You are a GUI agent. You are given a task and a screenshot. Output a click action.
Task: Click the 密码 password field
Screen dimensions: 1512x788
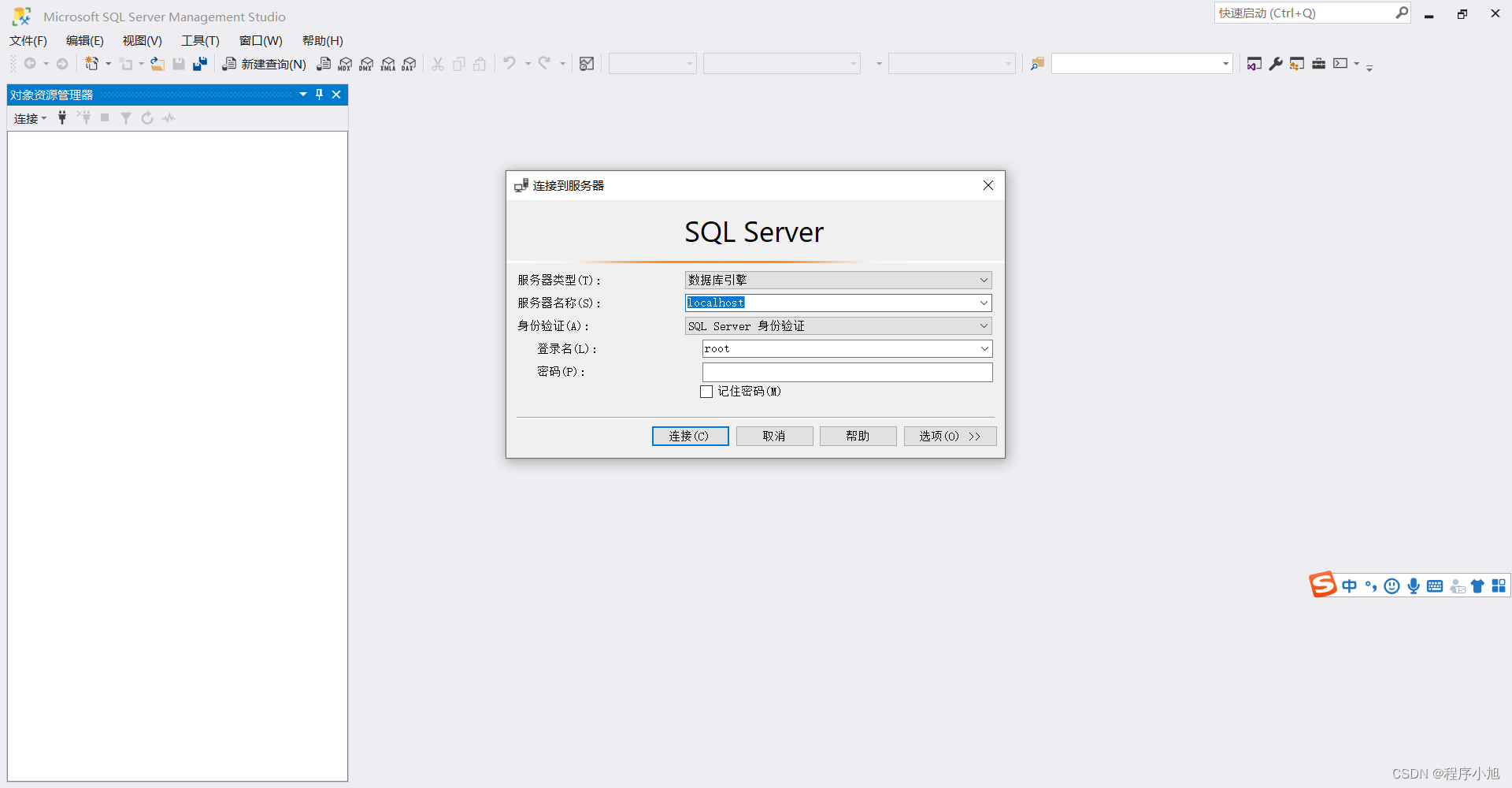[847, 372]
